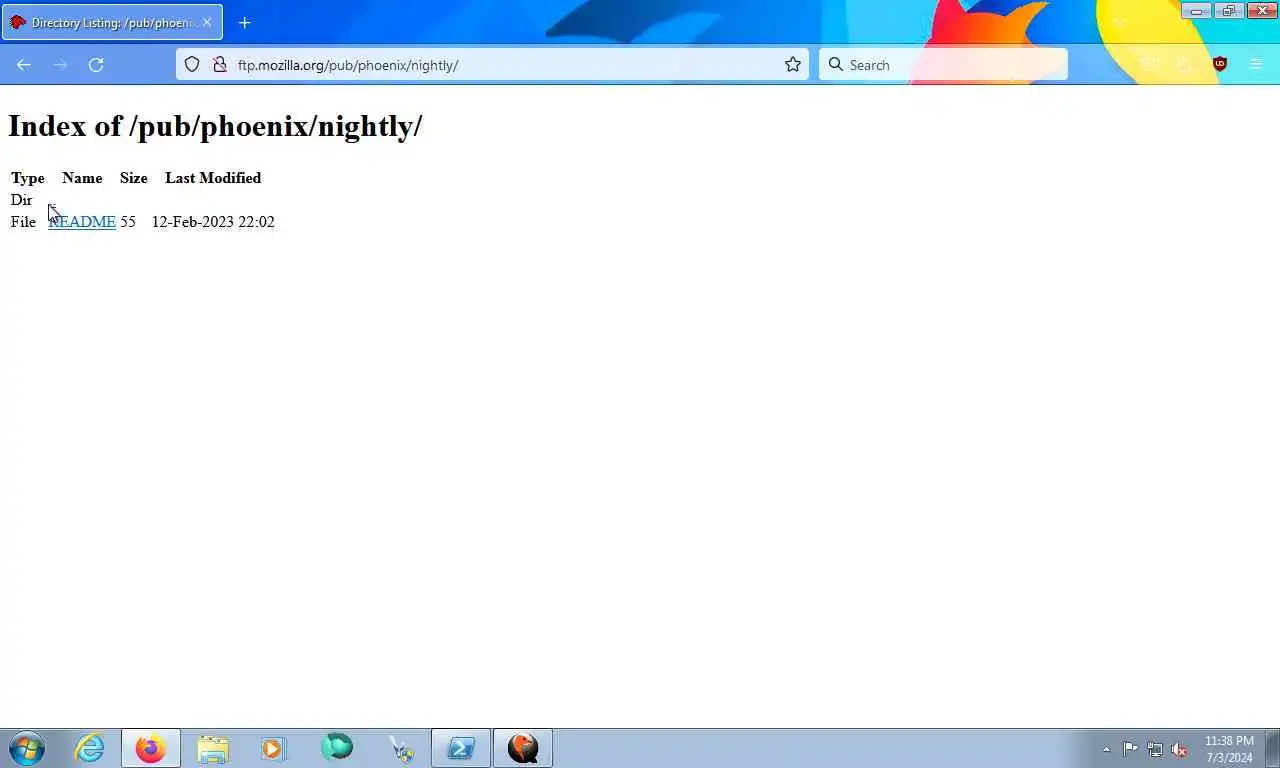
Task: Open a new tab with plus button
Action: (x=244, y=22)
